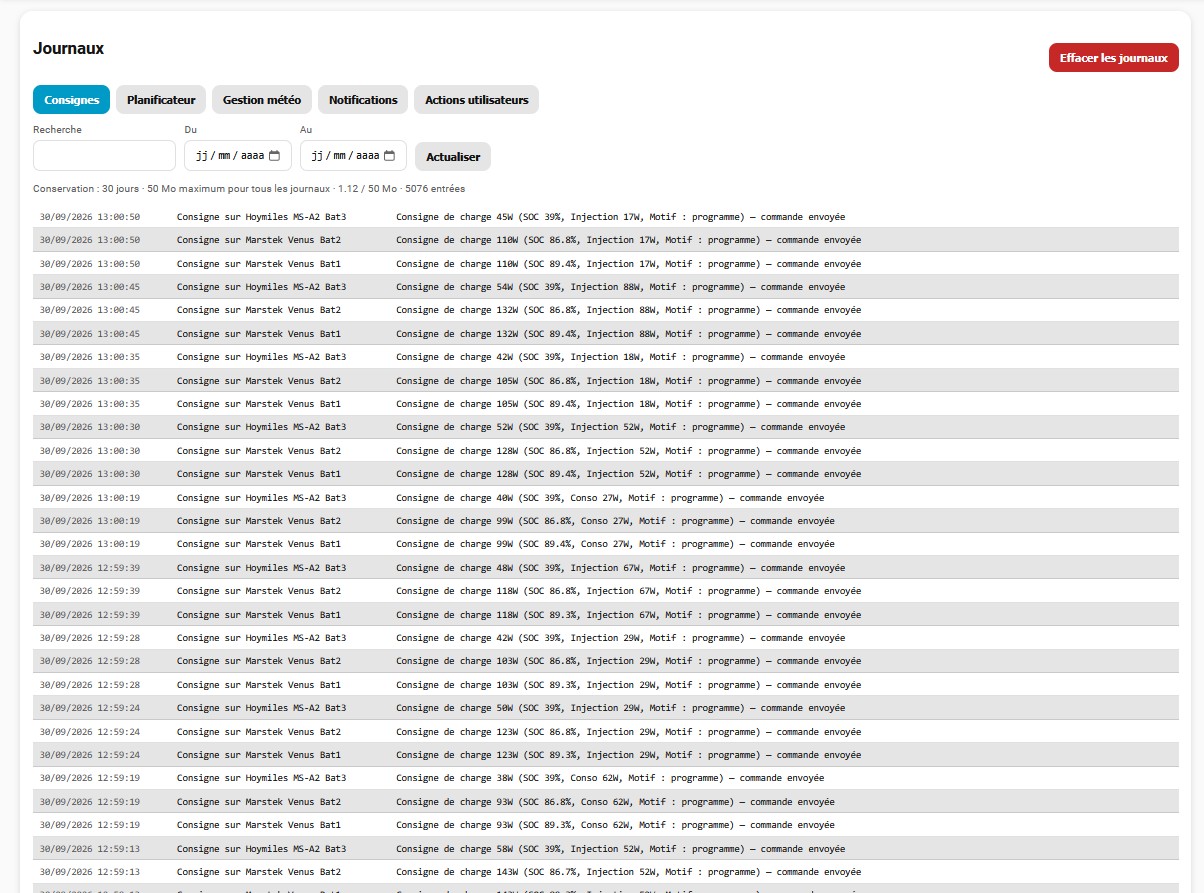Switch to the Consignes tab
Viewport: 1204px width, 893px height.
(71, 100)
